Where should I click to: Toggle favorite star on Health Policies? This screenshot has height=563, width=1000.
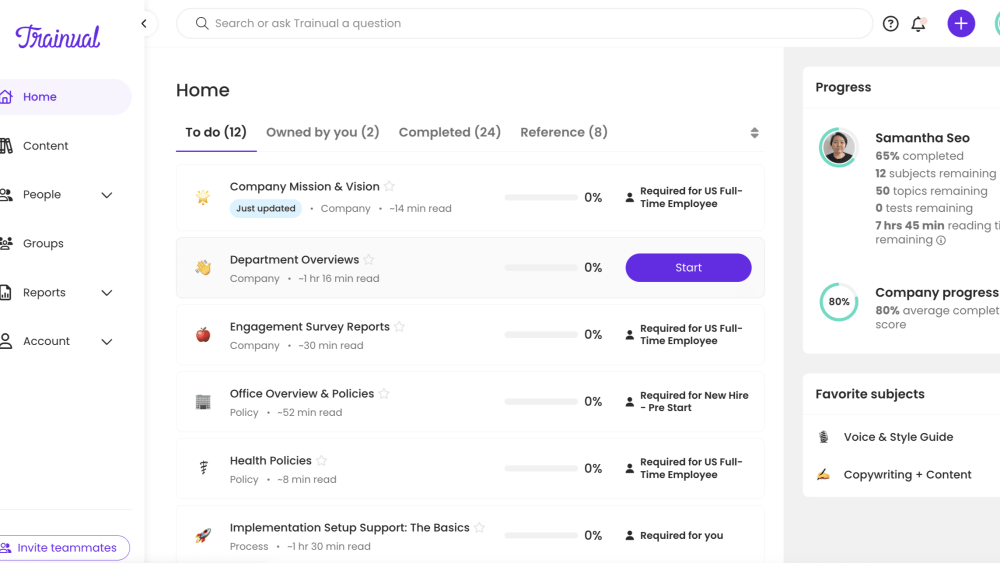click(x=321, y=461)
